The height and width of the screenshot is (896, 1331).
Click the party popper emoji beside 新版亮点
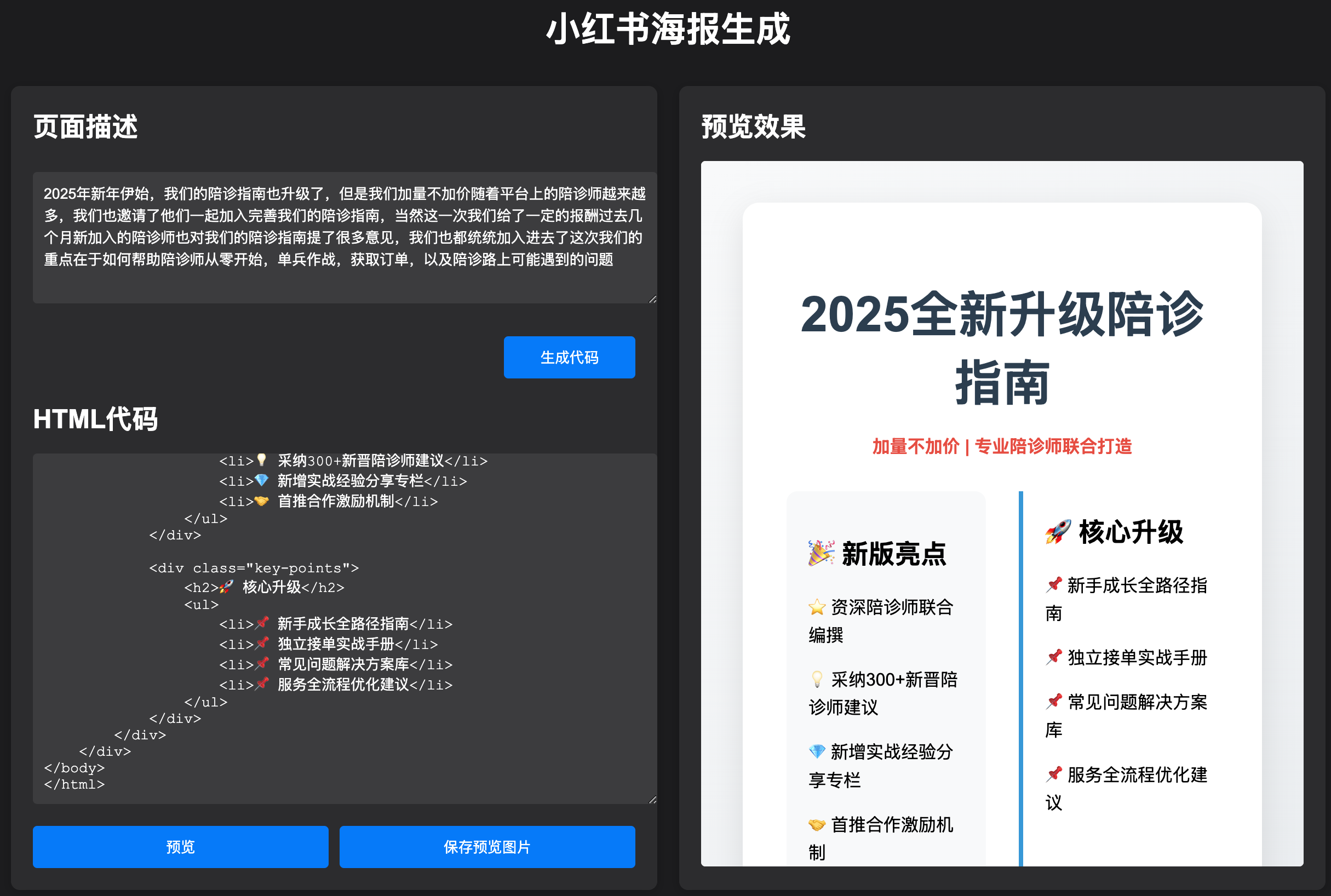click(x=821, y=553)
